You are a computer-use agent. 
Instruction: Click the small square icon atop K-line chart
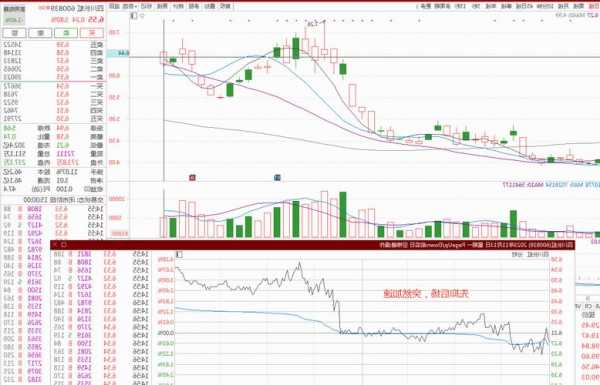pyautogui.click(x=134, y=16)
